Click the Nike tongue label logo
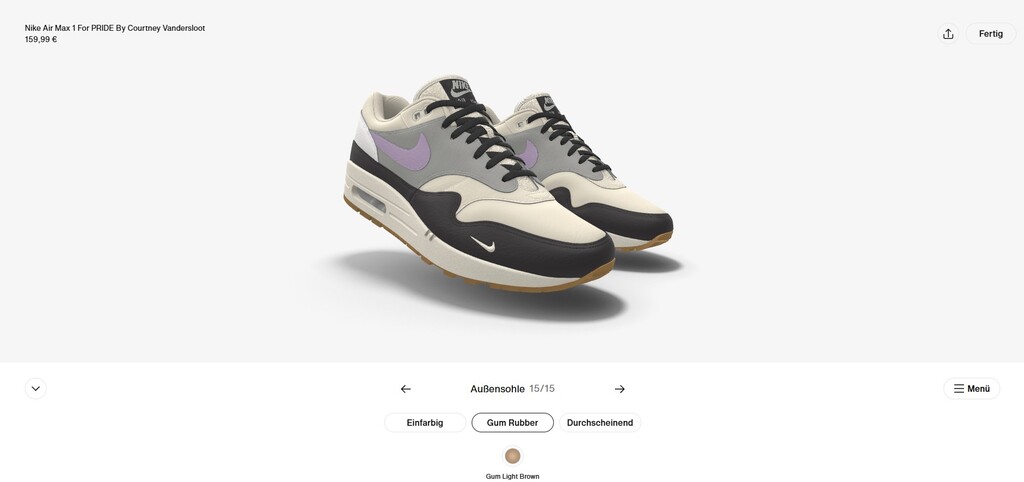 (460, 88)
